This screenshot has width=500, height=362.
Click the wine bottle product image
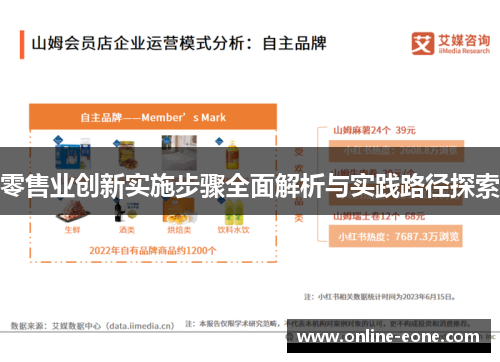(126, 211)
